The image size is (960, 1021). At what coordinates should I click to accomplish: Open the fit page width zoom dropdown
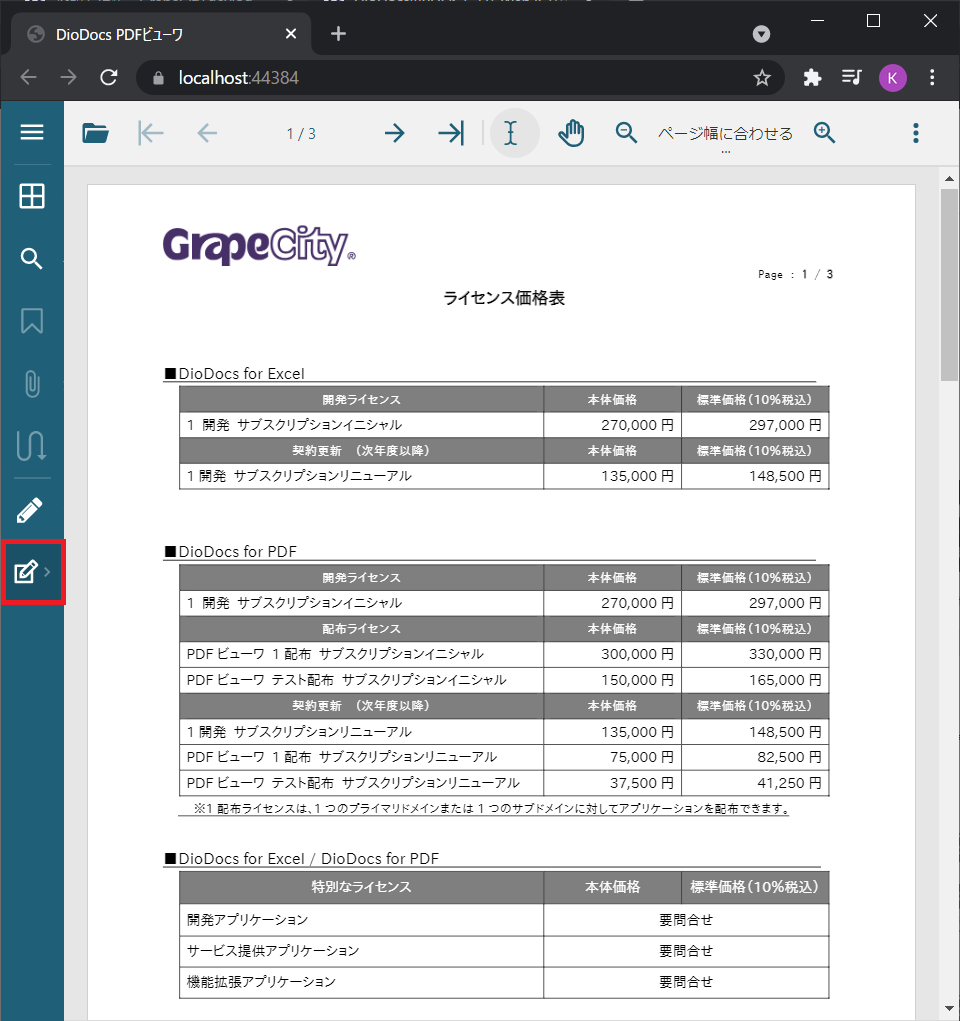[726, 134]
